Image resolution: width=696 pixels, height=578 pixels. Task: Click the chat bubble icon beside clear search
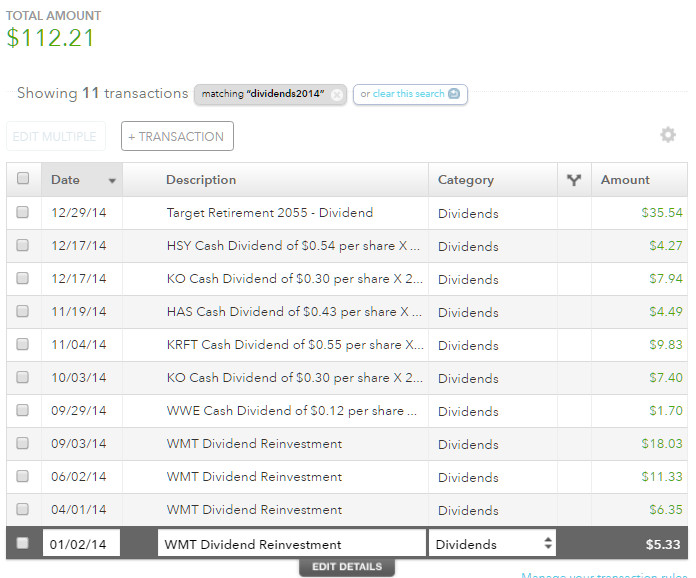[454, 94]
